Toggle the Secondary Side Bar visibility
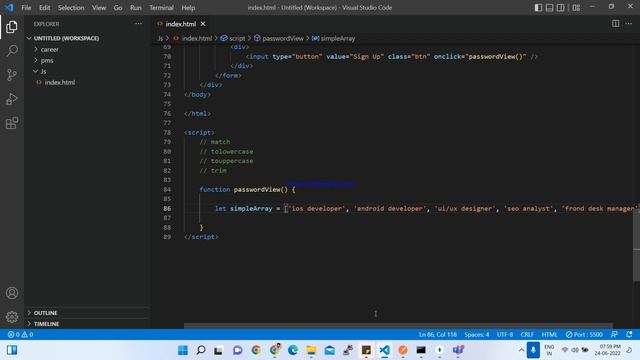 [x=561, y=7]
